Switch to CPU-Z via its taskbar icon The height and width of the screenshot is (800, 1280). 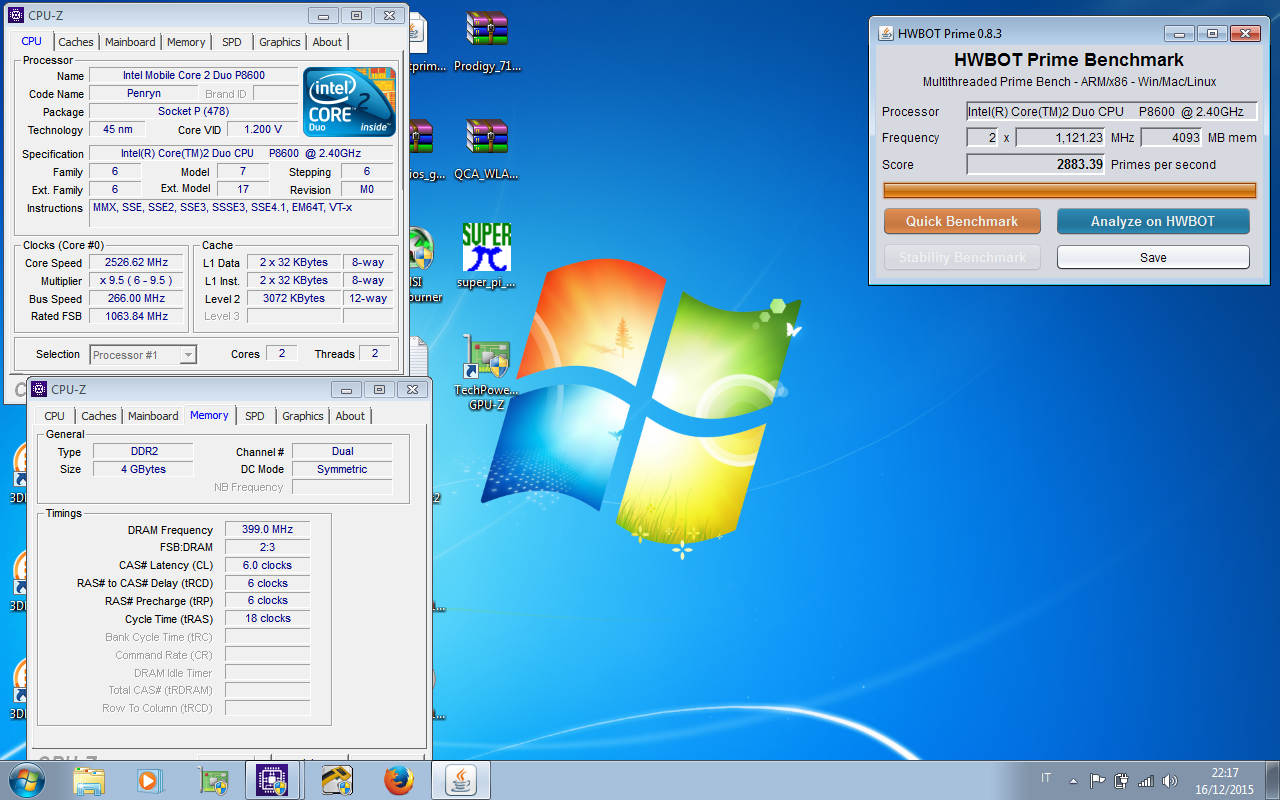tap(273, 780)
